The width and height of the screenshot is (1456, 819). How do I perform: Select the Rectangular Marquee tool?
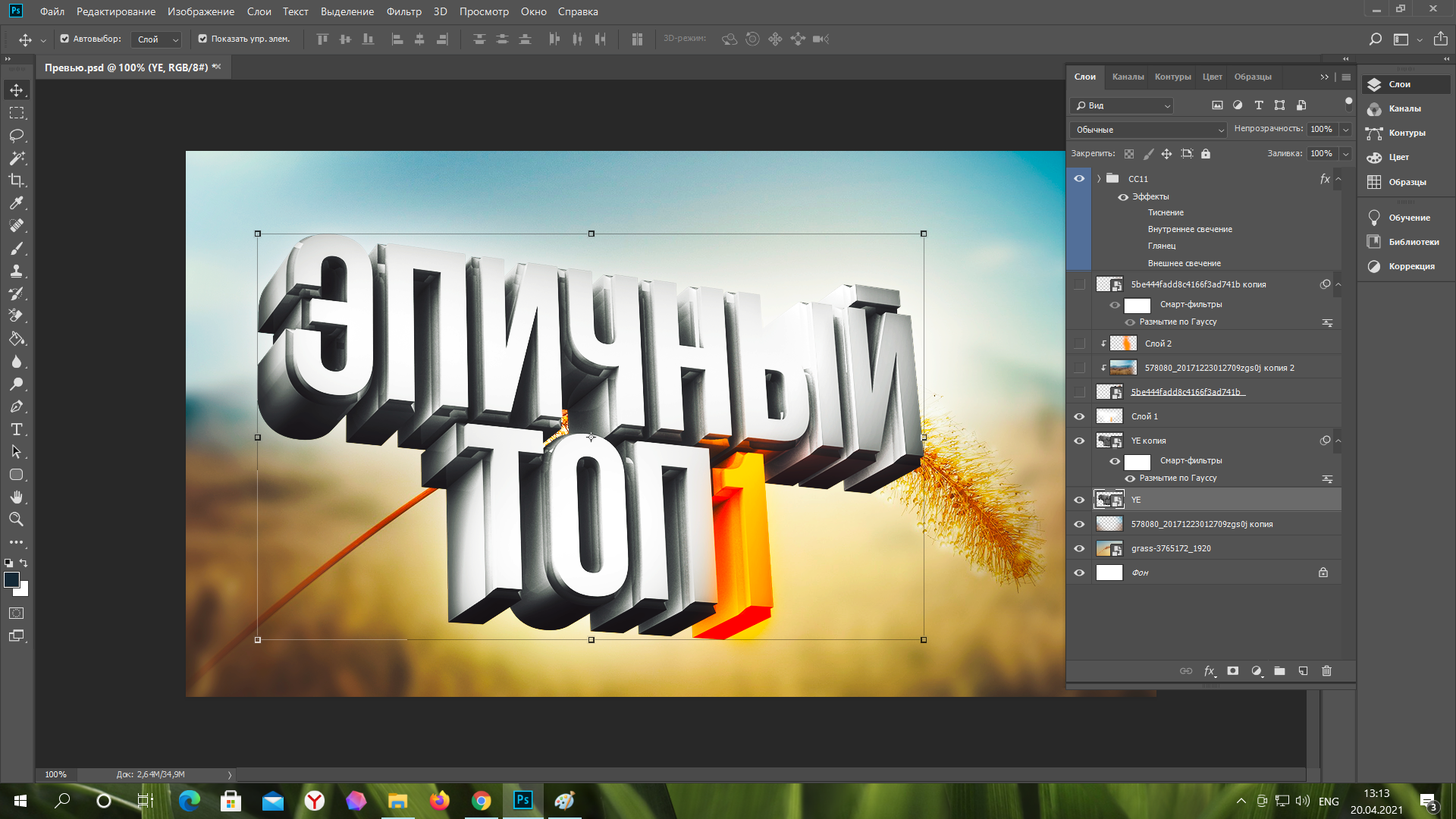16,113
